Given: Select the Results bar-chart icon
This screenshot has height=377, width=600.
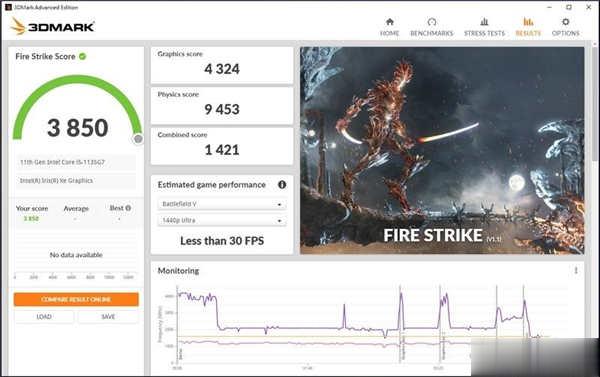Looking at the screenshot, I should [528, 22].
